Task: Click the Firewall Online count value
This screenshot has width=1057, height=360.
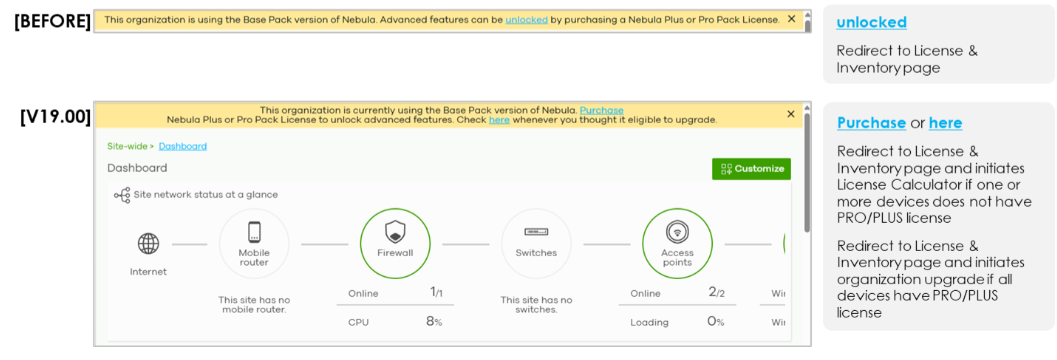Action: [436, 293]
